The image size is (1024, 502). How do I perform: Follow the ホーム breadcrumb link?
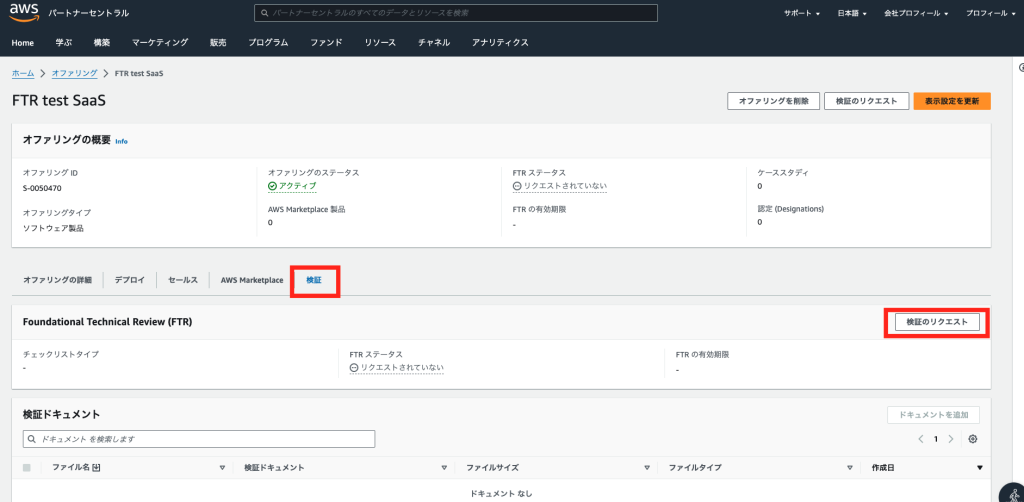[x=23, y=74]
